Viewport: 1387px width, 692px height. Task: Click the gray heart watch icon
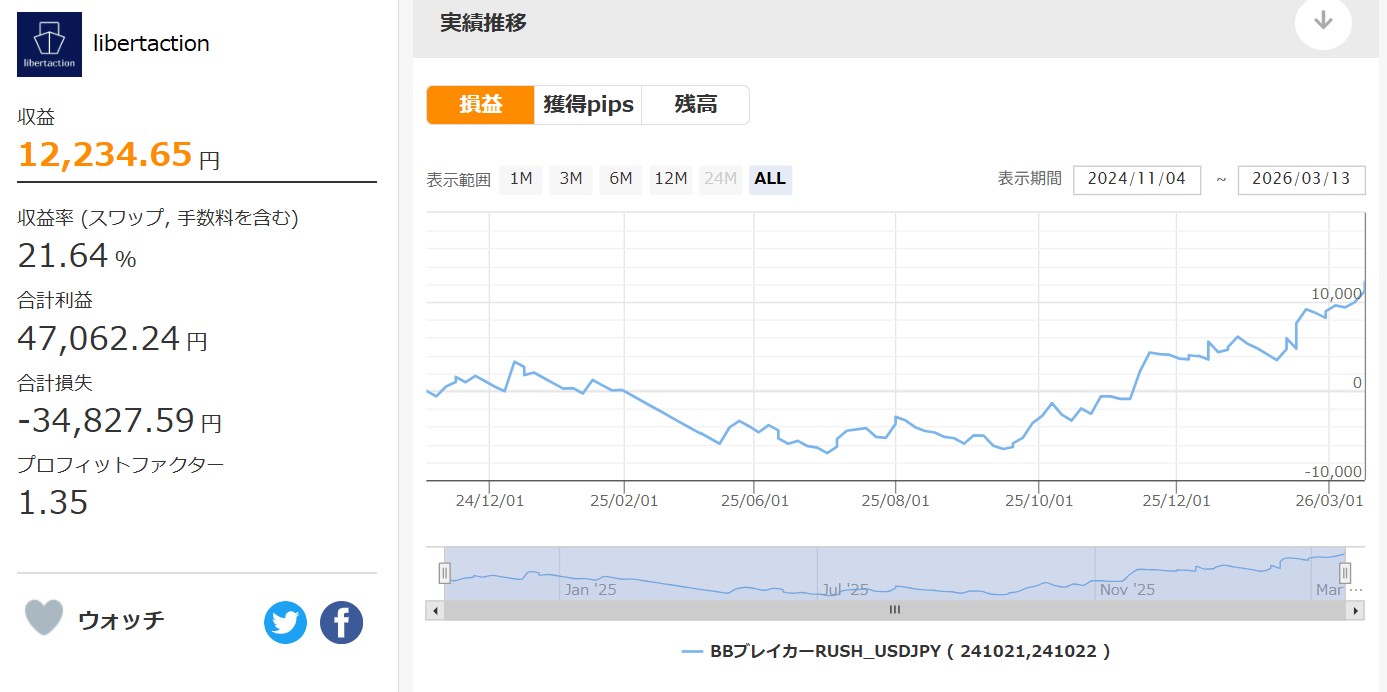[44, 618]
